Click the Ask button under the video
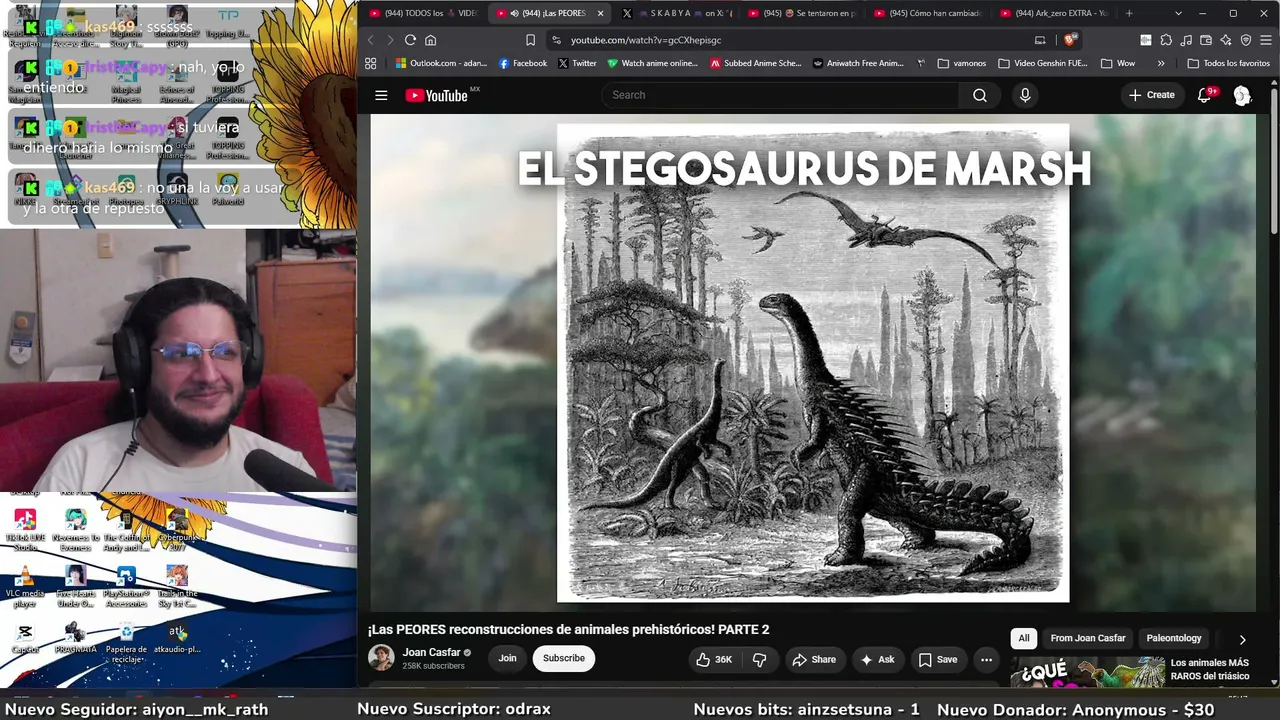 (x=877, y=659)
